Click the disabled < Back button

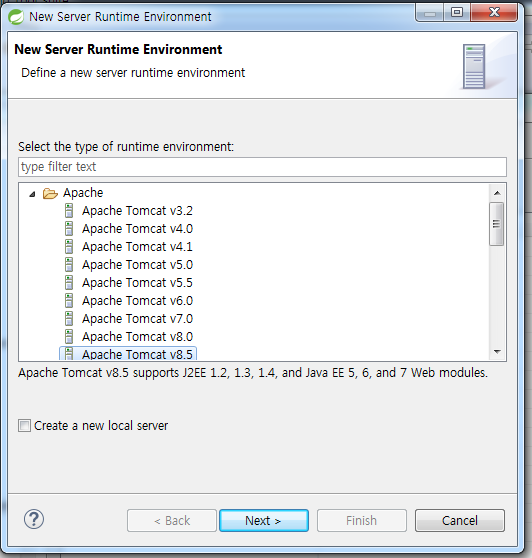172,521
